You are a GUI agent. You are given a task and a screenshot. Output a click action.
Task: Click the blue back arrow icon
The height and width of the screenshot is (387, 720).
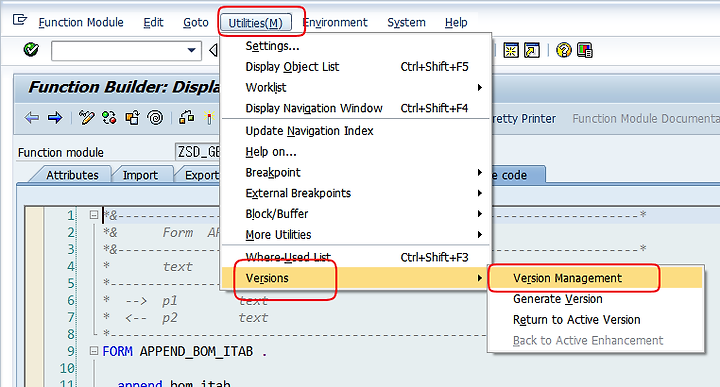32,118
